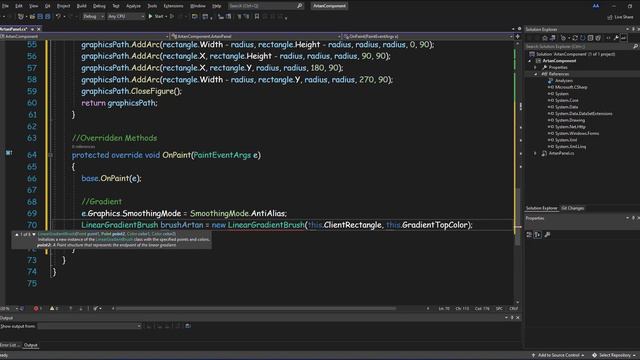This screenshot has height=360, width=640.
Task: Close the Output panel
Action: pos(518,318)
